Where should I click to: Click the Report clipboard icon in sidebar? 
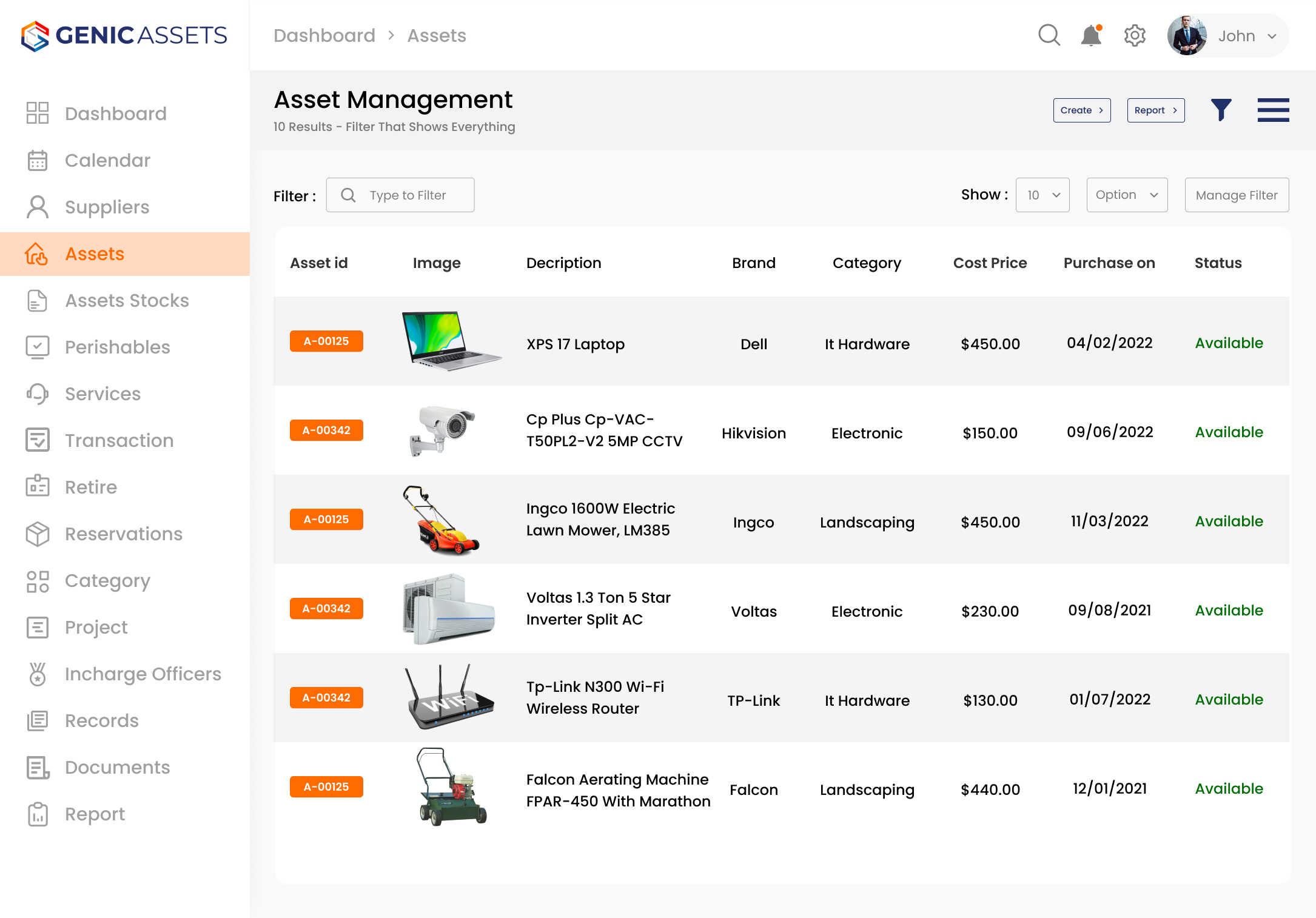38,814
